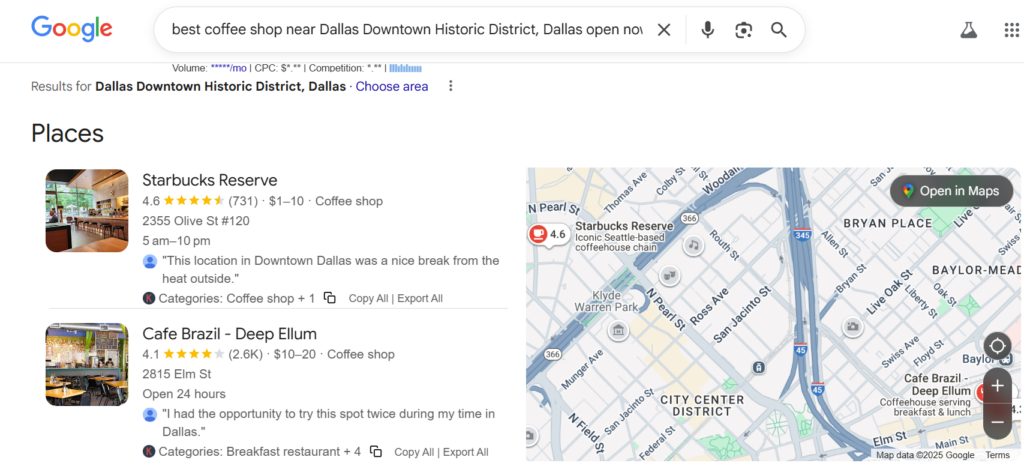Click the 2815 Elm St address
The height and width of the screenshot is (475, 1024).
[x=177, y=374]
